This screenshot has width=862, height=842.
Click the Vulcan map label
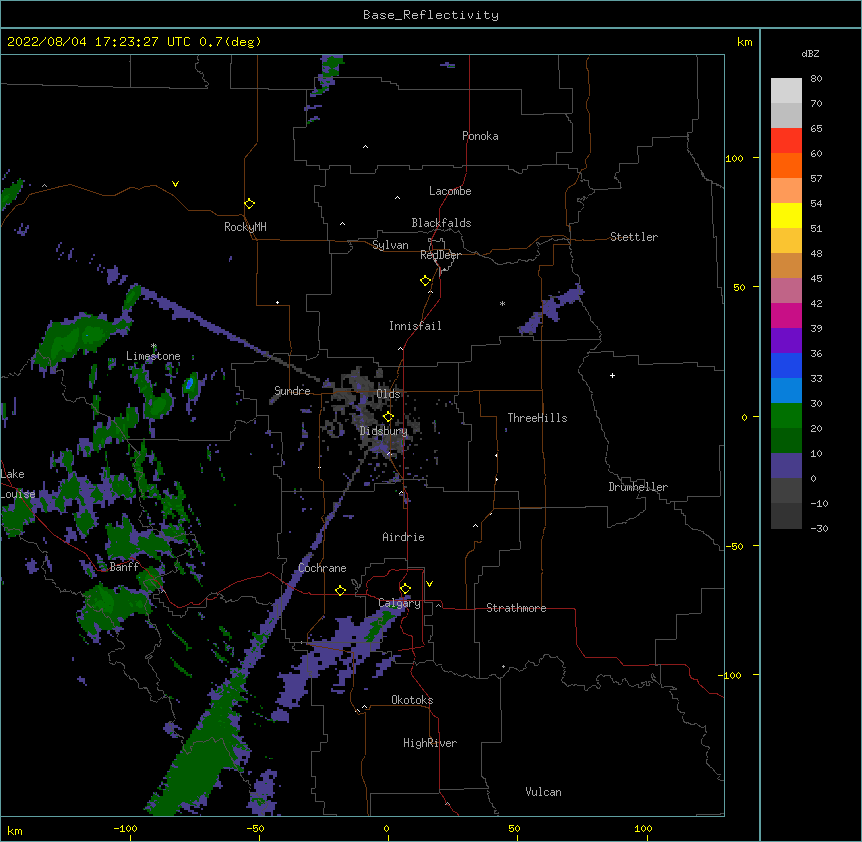[x=543, y=792]
